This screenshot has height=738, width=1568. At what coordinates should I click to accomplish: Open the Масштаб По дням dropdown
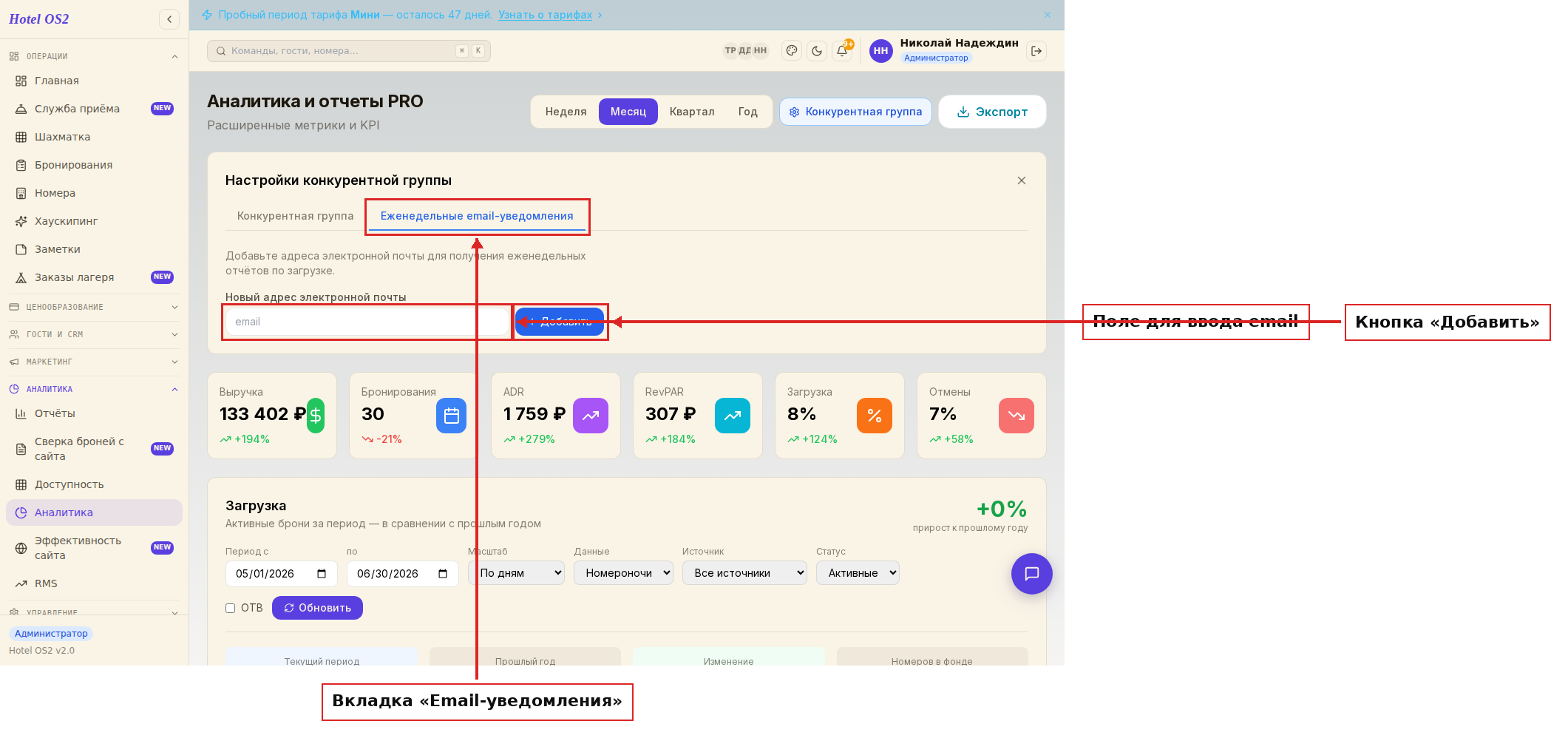516,573
